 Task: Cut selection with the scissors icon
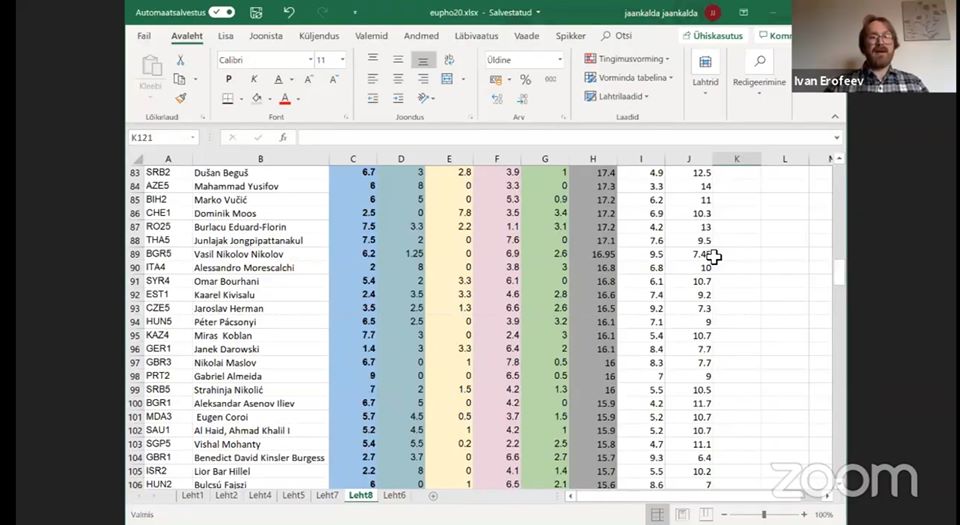pos(181,60)
